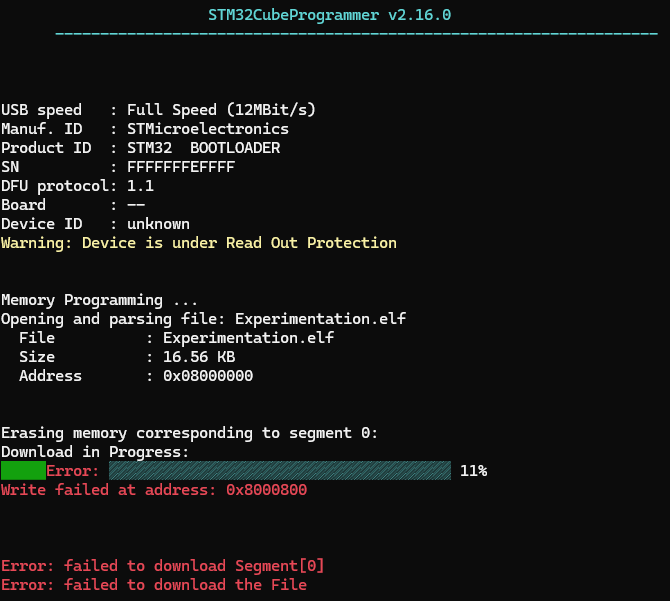Click the failed to download Segment[0] error
The image size is (670, 601).
(x=162, y=566)
